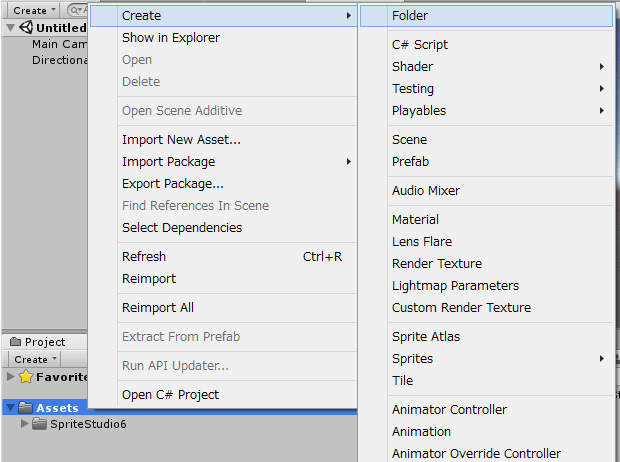Click the SpriteStudio6 folder icon

39,424
